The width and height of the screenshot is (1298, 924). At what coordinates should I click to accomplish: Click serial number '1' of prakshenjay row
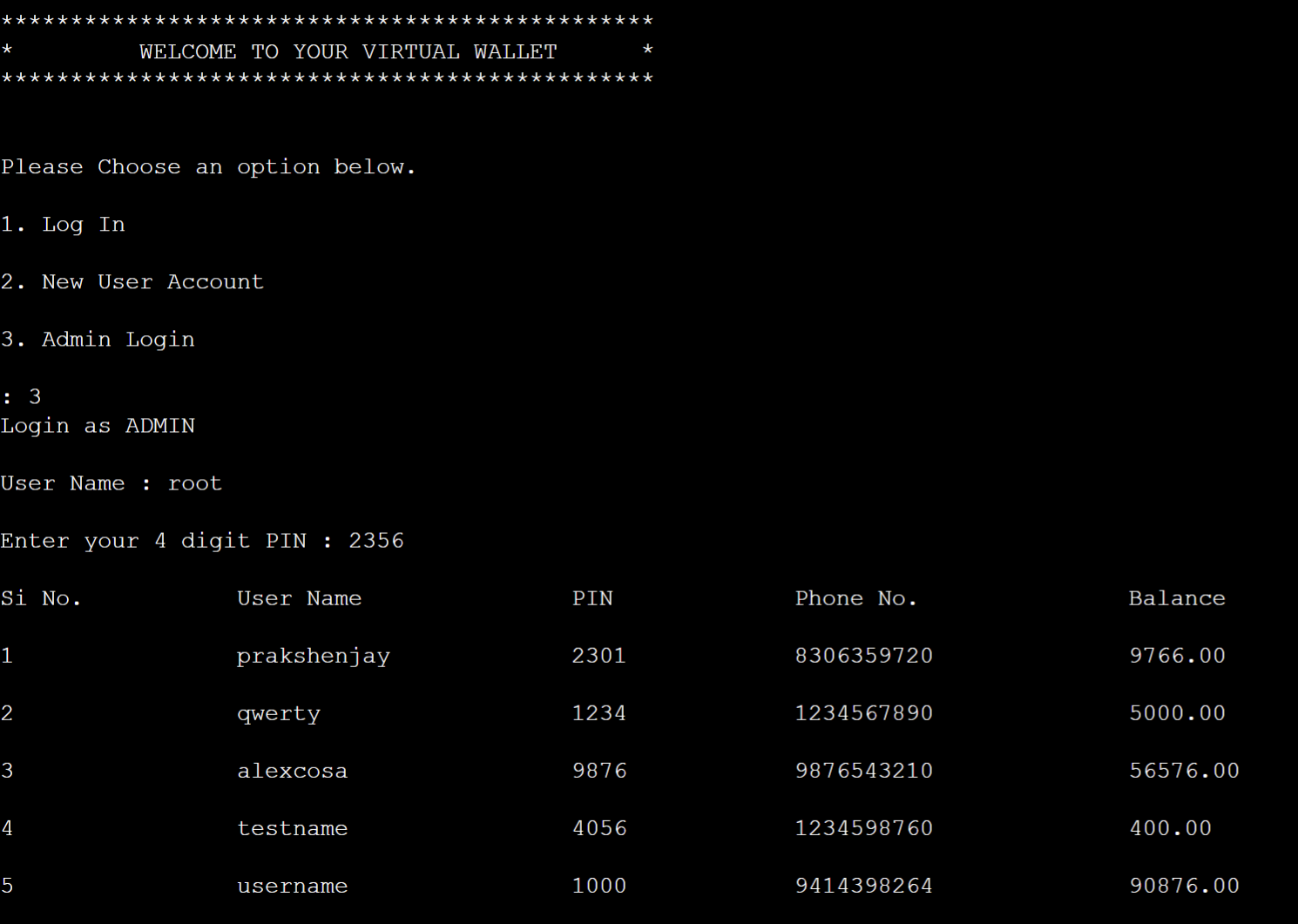(7, 656)
